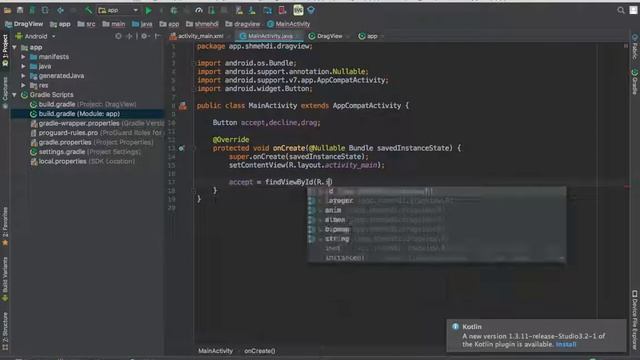Hide the Project panel with the hide icon
Screen dimensions: 640x360
point(158,36)
